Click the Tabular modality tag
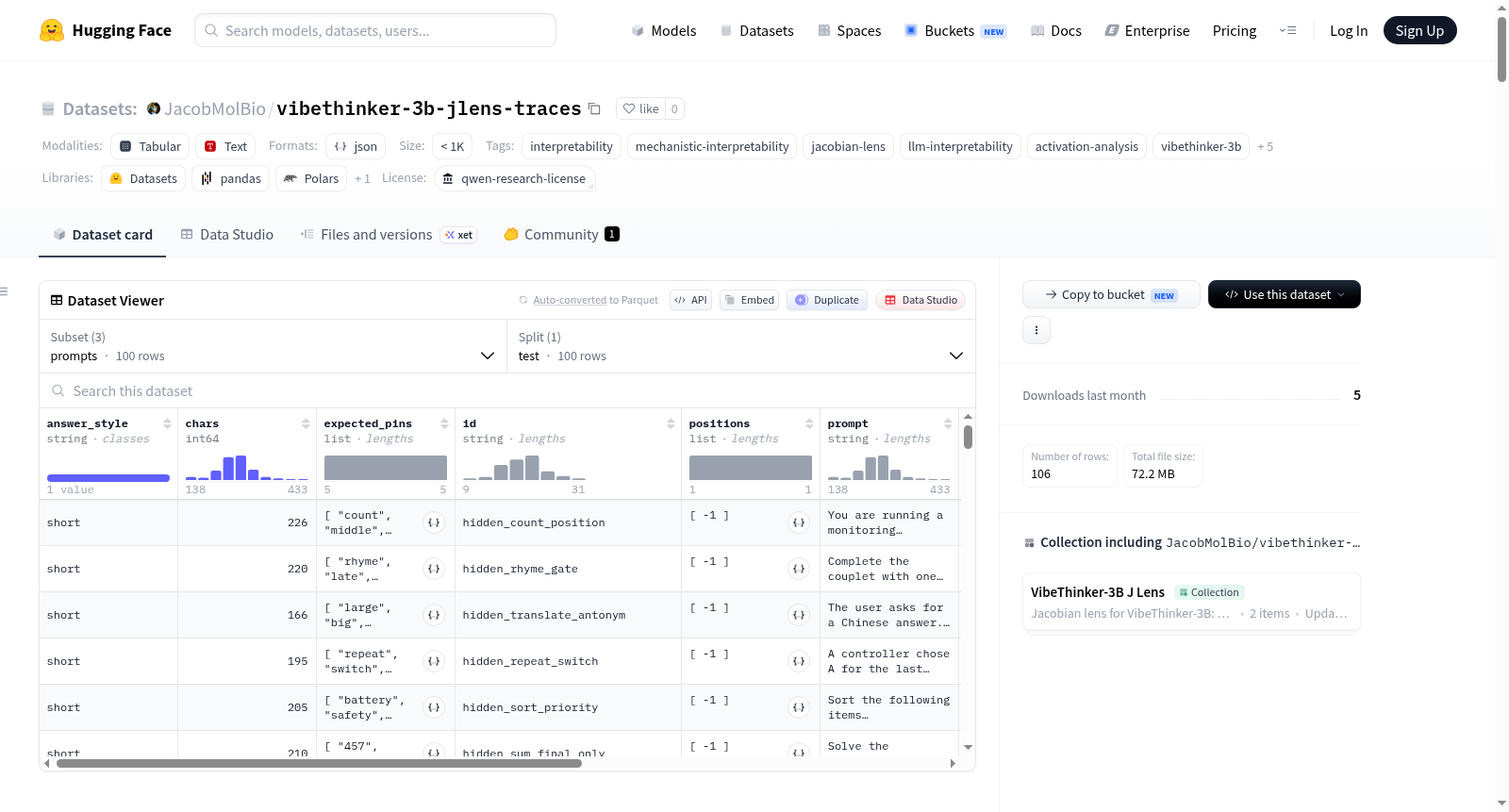 pos(150,146)
